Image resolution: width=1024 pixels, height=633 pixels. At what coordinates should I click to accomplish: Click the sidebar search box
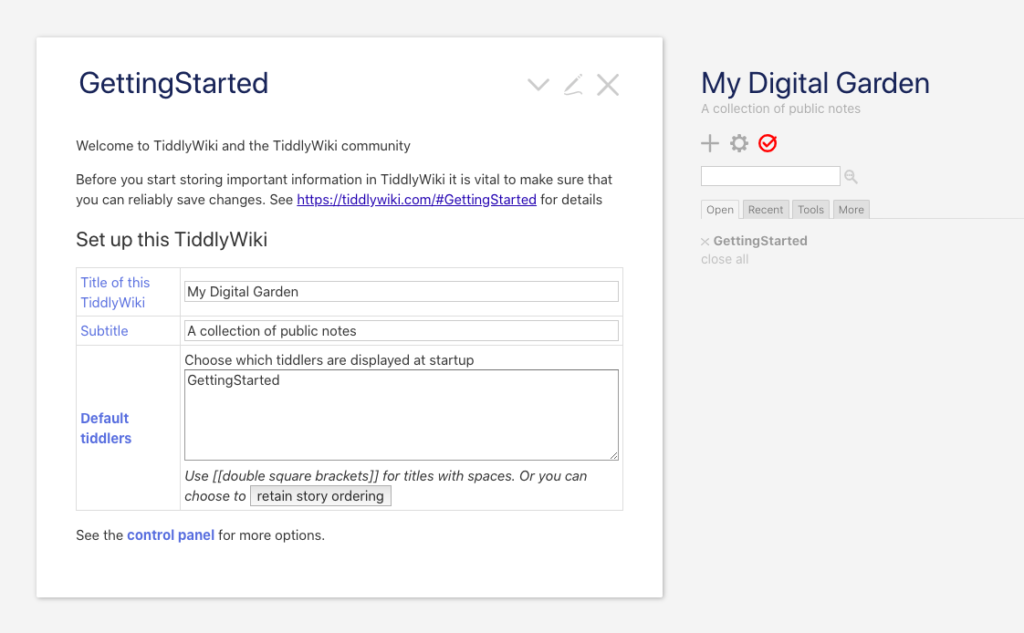(x=770, y=177)
